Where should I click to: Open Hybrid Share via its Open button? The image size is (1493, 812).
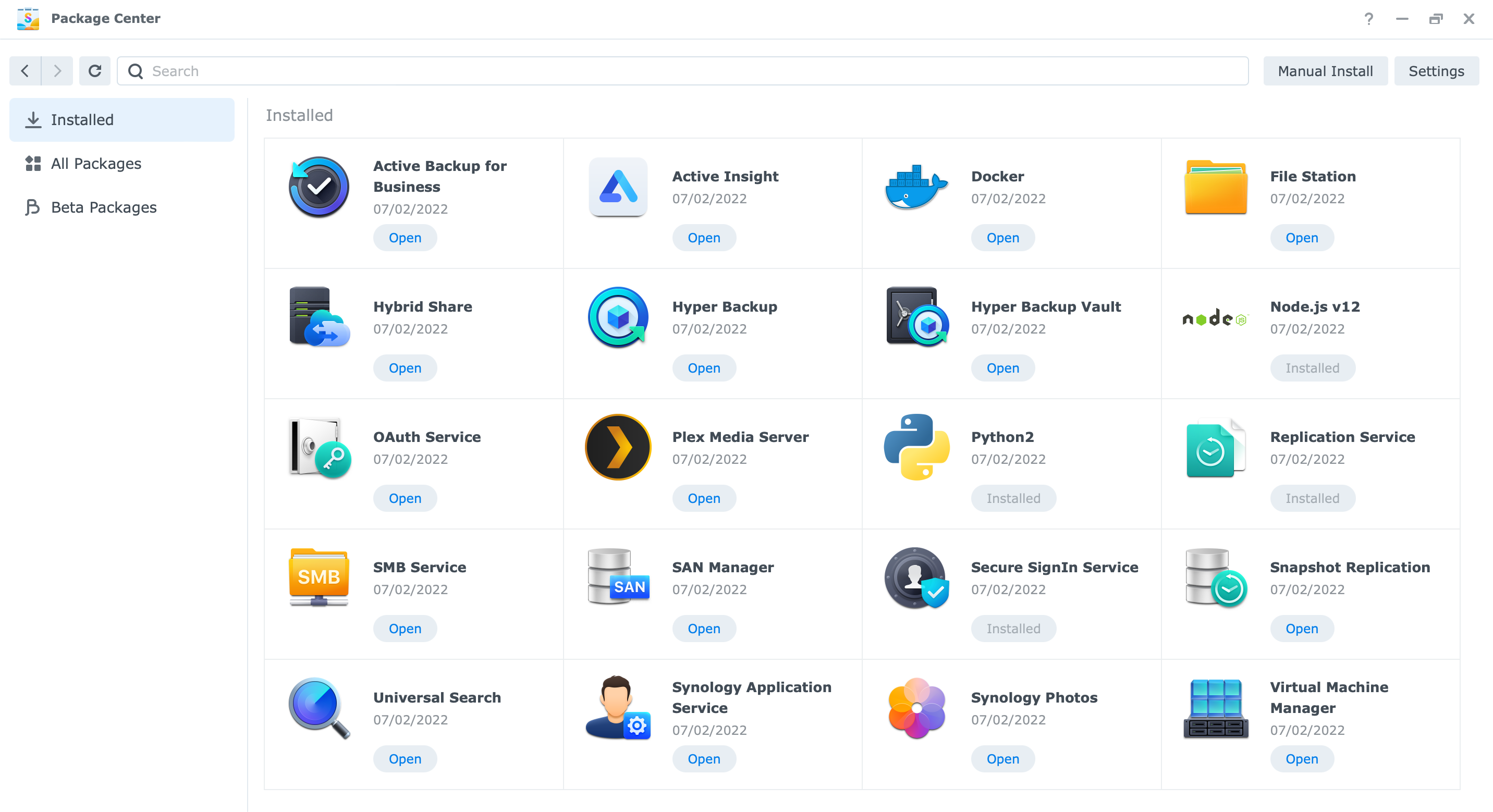tap(405, 368)
